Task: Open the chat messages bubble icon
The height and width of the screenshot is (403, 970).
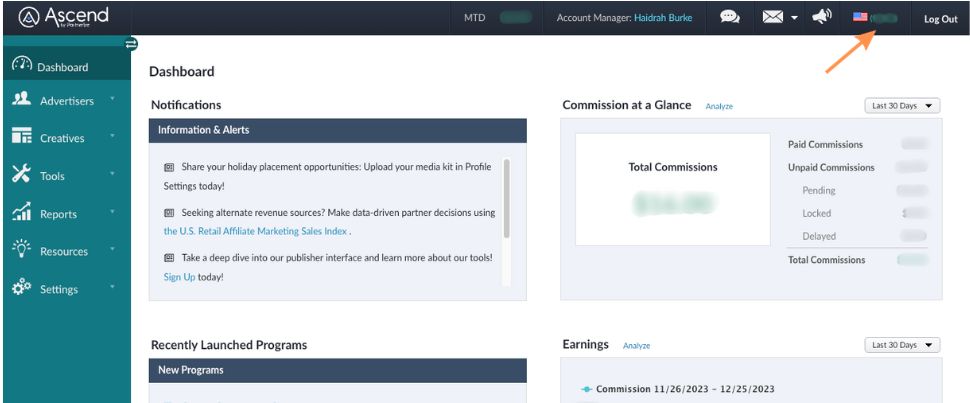Action: (x=730, y=18)
